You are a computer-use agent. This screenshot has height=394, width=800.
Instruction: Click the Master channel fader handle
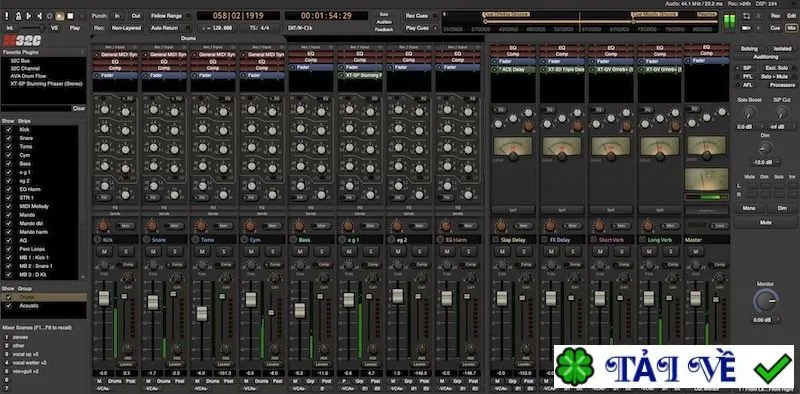click(x=694, y=299)
